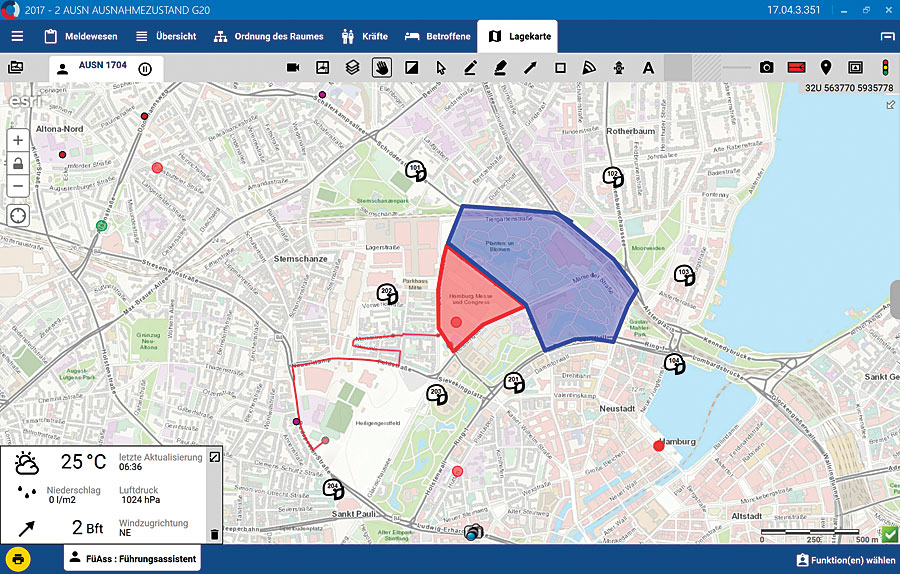Select the hand pan tool
This screenshot has height=574, width=900.
tap(382, 68)
